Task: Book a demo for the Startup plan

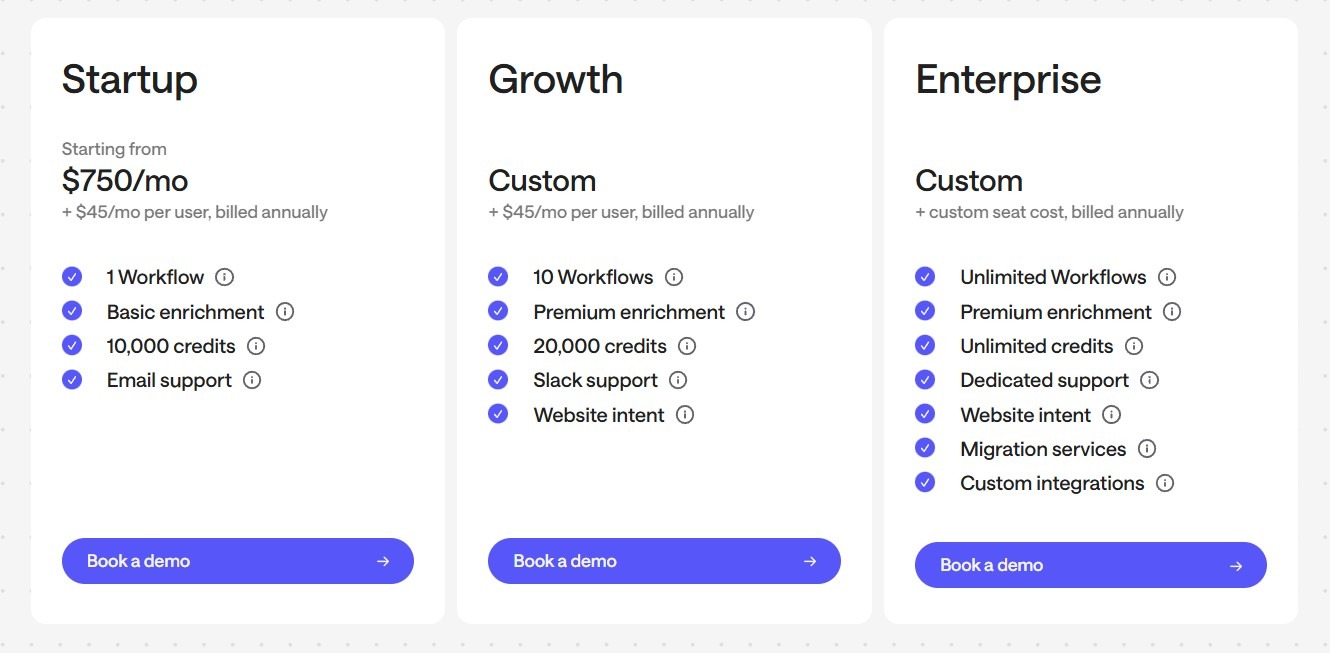Action: 238,561
